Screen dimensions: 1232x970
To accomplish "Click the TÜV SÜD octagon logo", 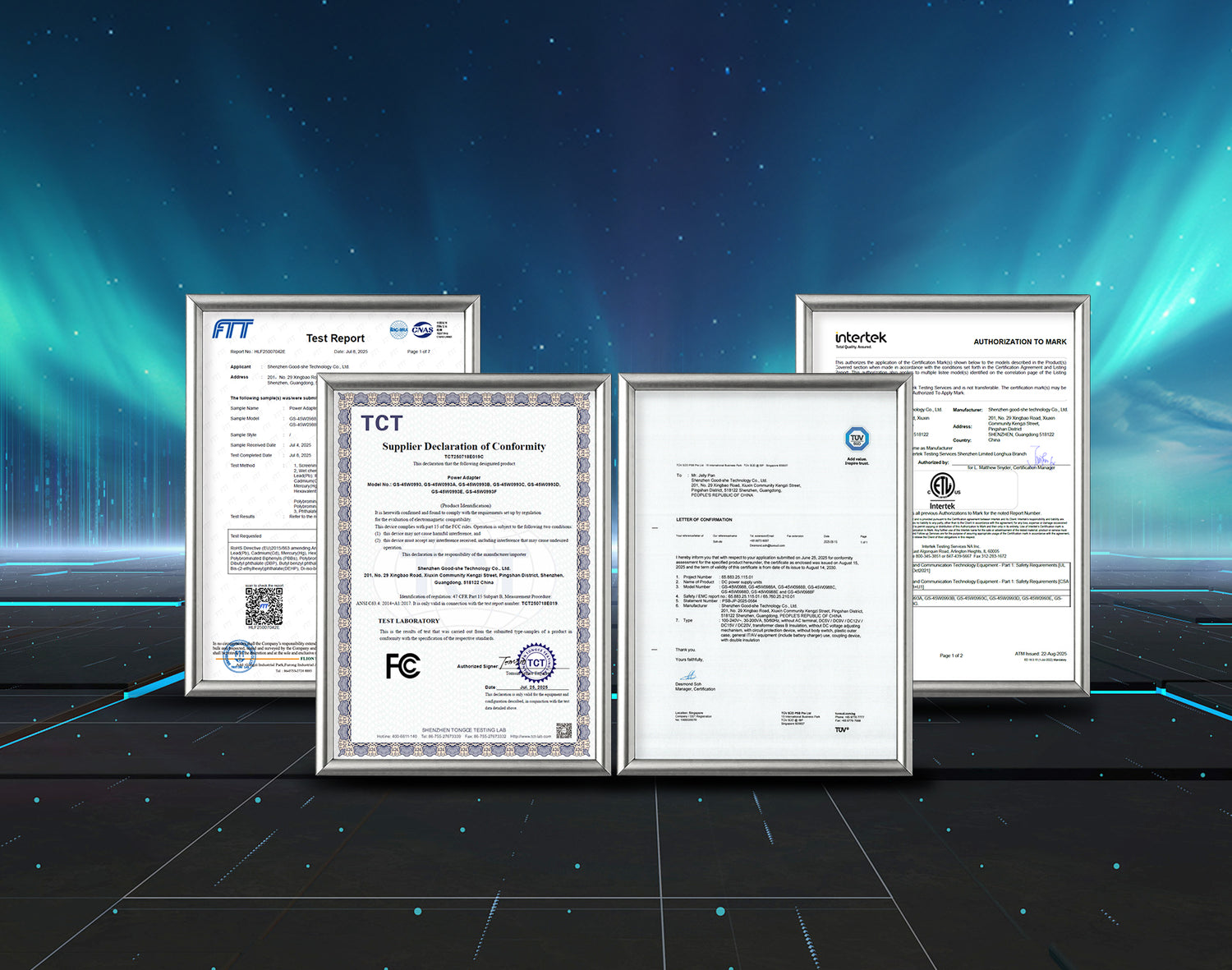I will coord(857,439).
